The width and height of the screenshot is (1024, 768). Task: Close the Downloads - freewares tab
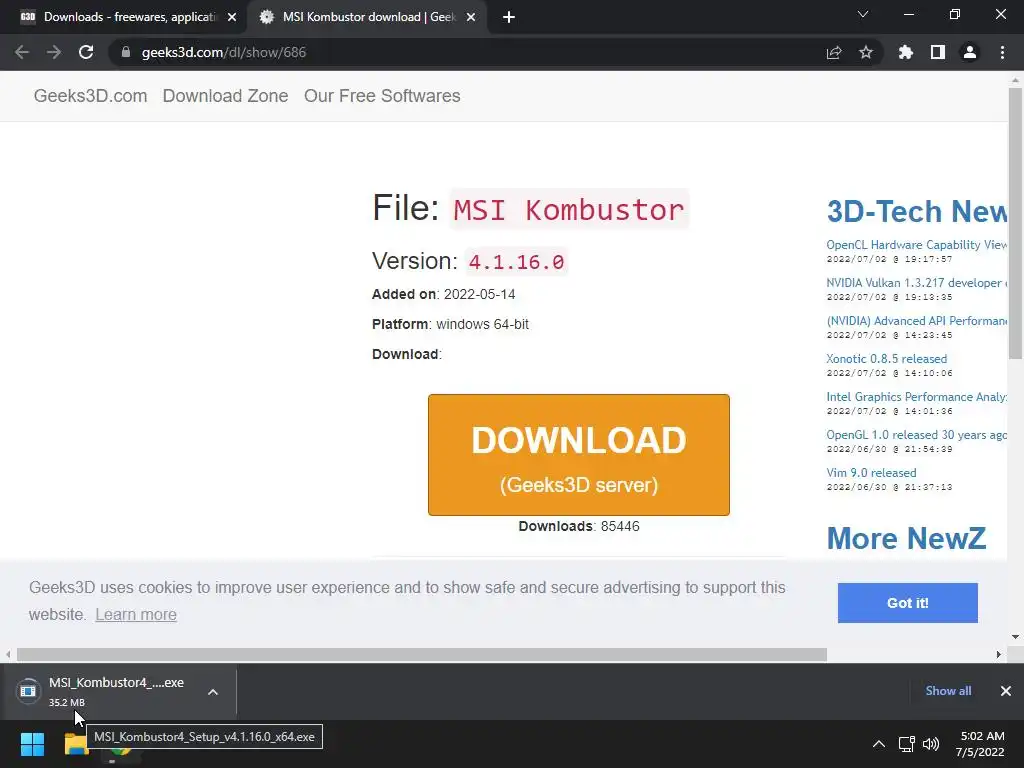232,17
